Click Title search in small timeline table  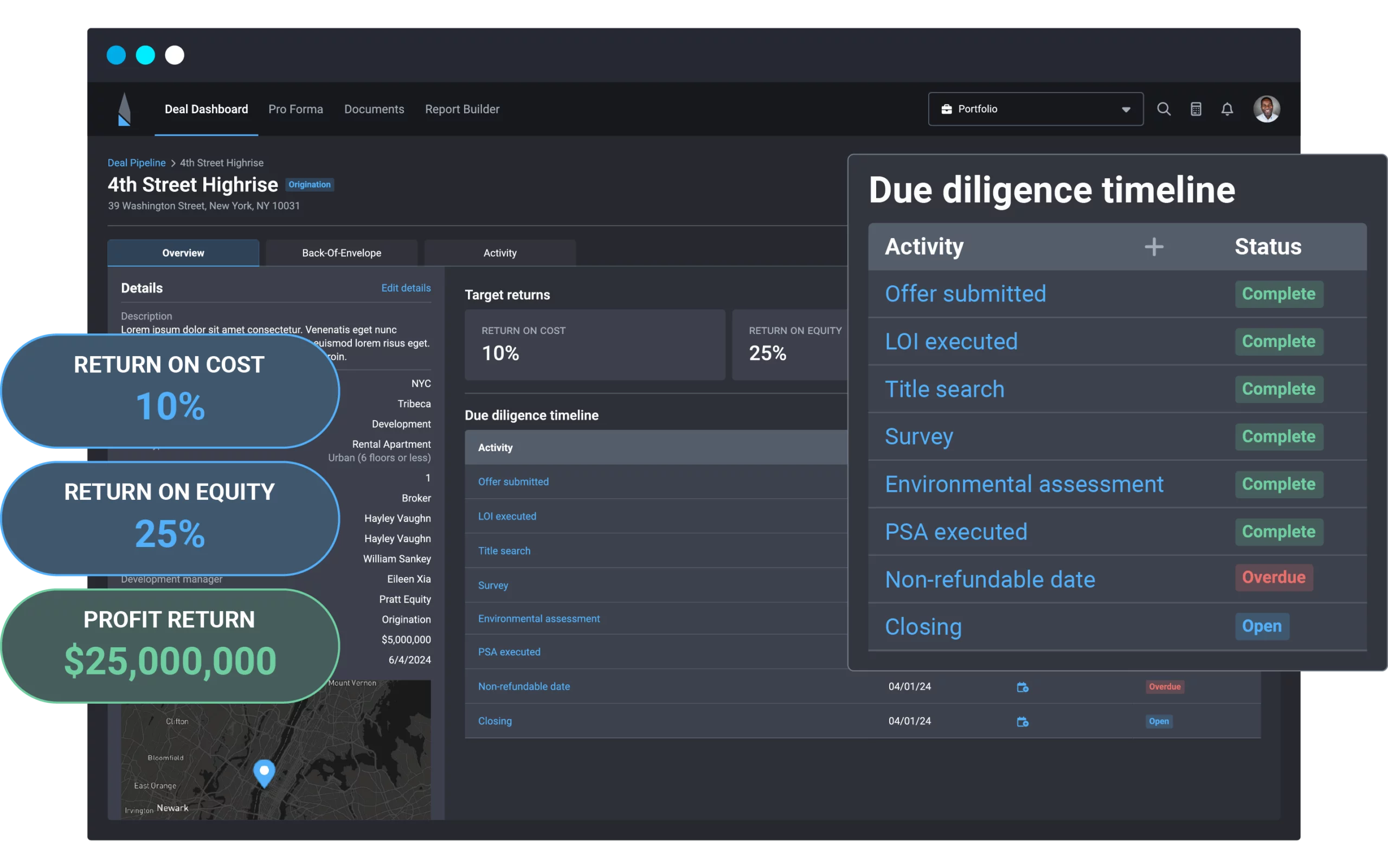[504, 551]
